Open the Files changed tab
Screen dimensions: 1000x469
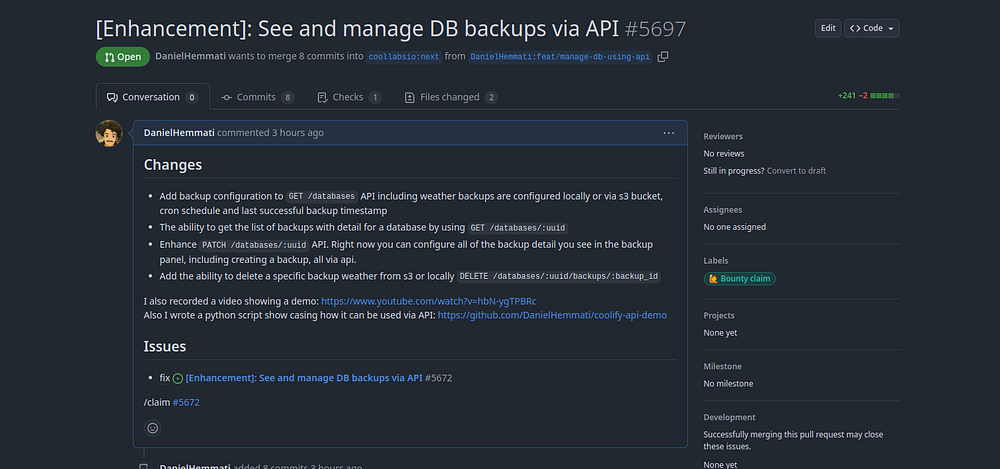click(x=450, y=97)
